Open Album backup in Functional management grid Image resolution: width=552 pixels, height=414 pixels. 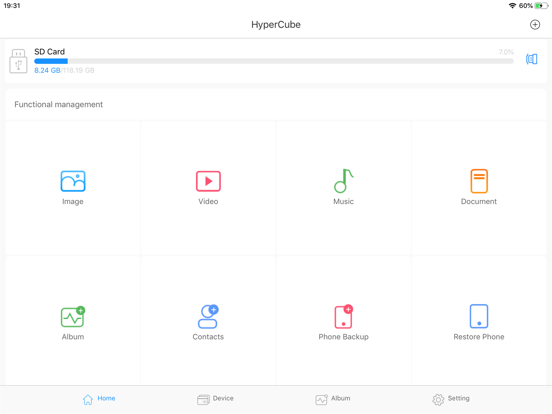(73, 322)
